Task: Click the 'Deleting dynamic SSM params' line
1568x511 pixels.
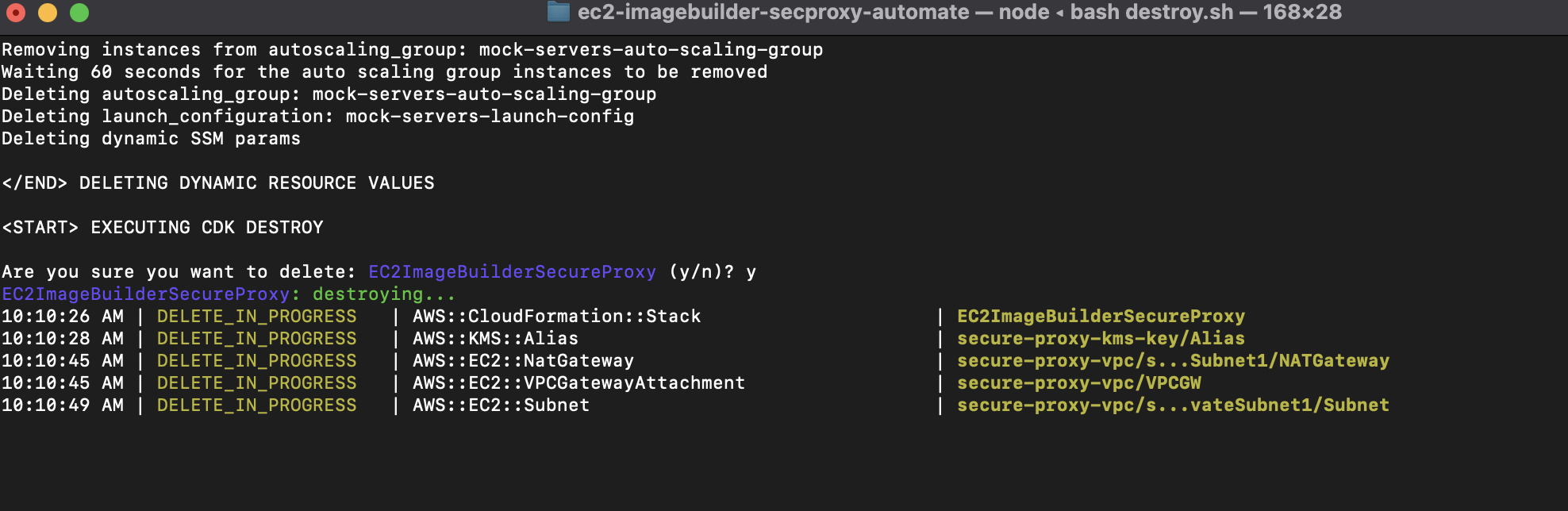Action: pyautogui.click(x=151, y=139)
